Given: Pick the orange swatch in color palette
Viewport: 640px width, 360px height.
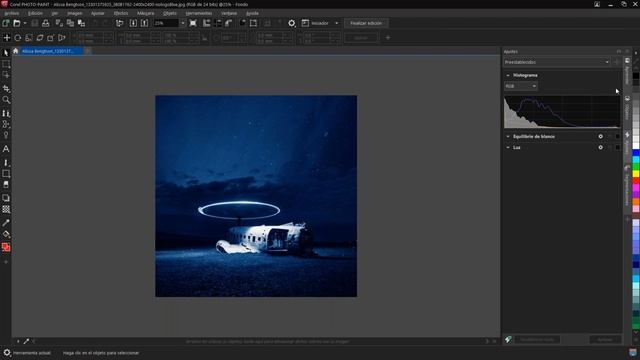Looking at the screenshot, I should point(636,202).
